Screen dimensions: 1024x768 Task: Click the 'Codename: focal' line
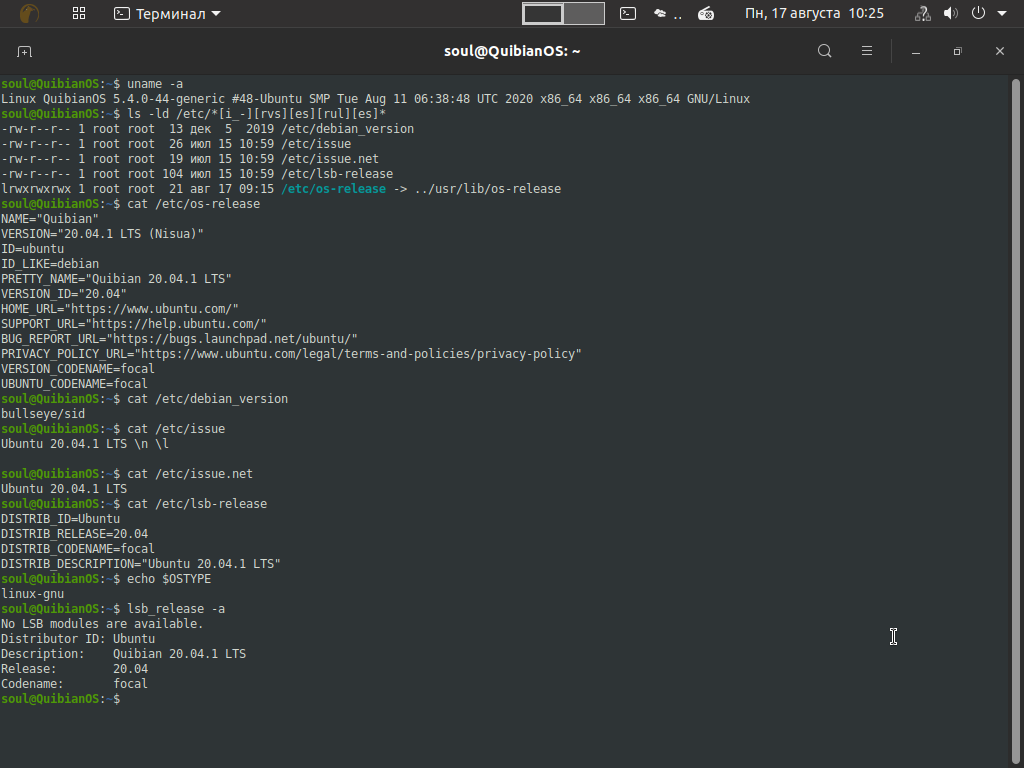coord(74,684)
